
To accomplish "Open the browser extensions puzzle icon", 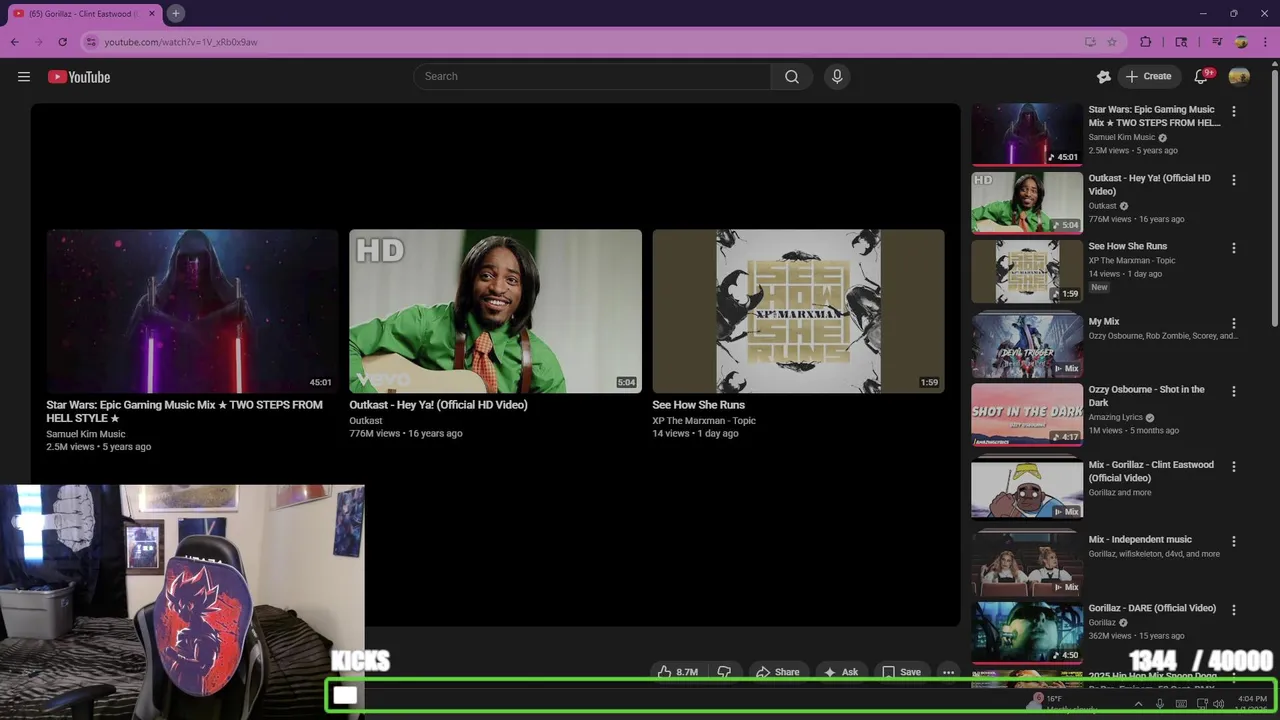I will click(1146, 42).
